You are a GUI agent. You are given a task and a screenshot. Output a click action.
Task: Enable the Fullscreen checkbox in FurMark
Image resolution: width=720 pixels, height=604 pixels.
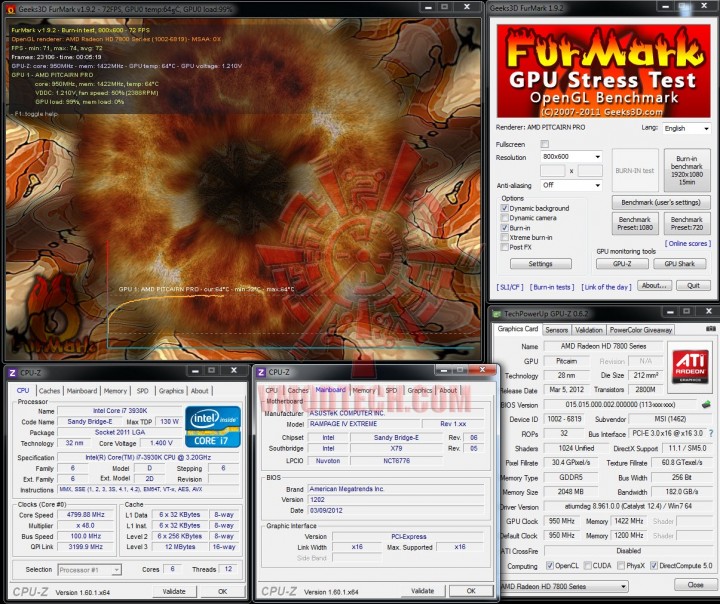coord(544,144)
